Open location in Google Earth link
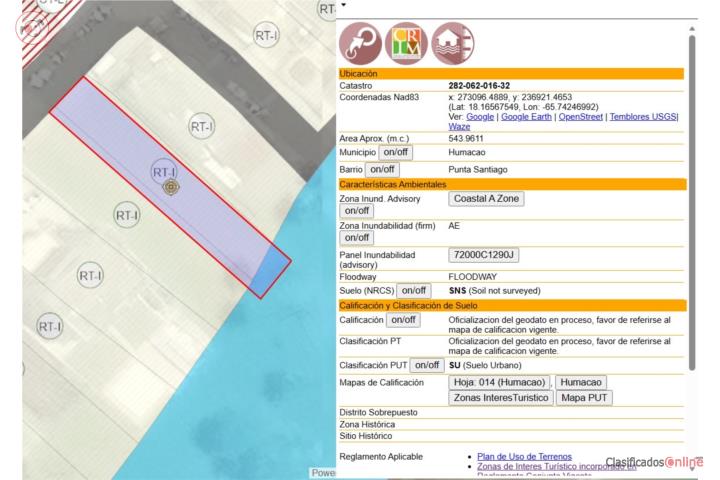 point(526,117)
